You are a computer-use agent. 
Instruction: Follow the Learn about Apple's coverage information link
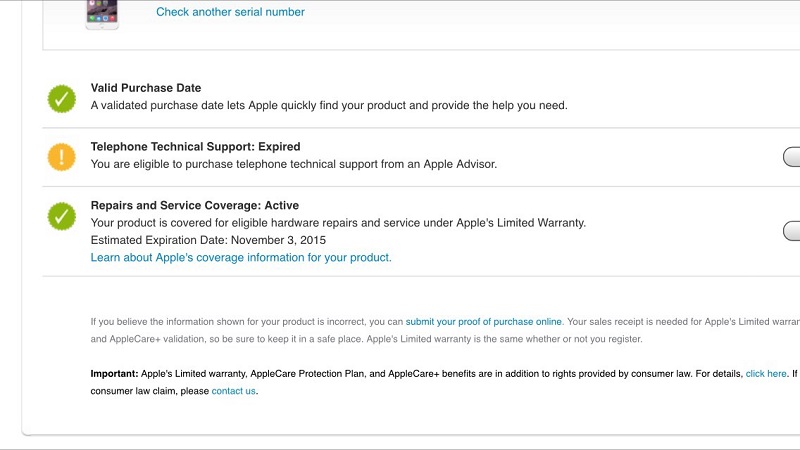point(241,257)
